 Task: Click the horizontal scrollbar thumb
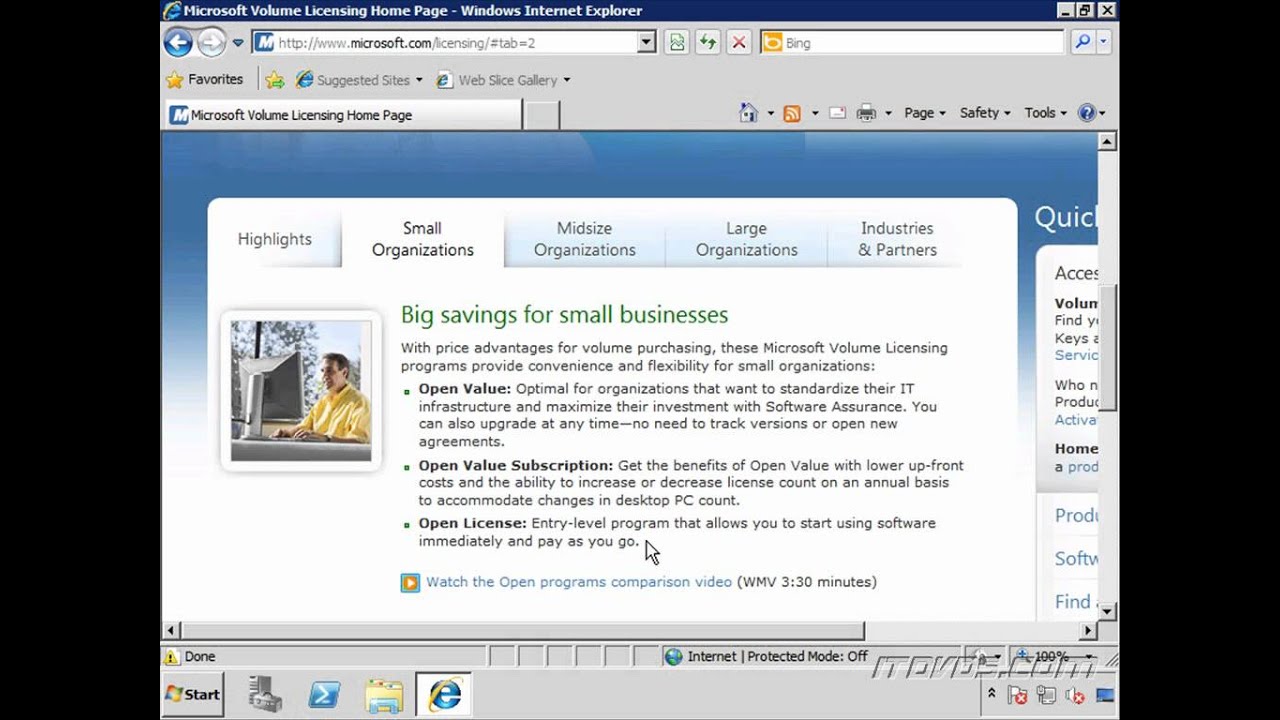click(522, 631)
